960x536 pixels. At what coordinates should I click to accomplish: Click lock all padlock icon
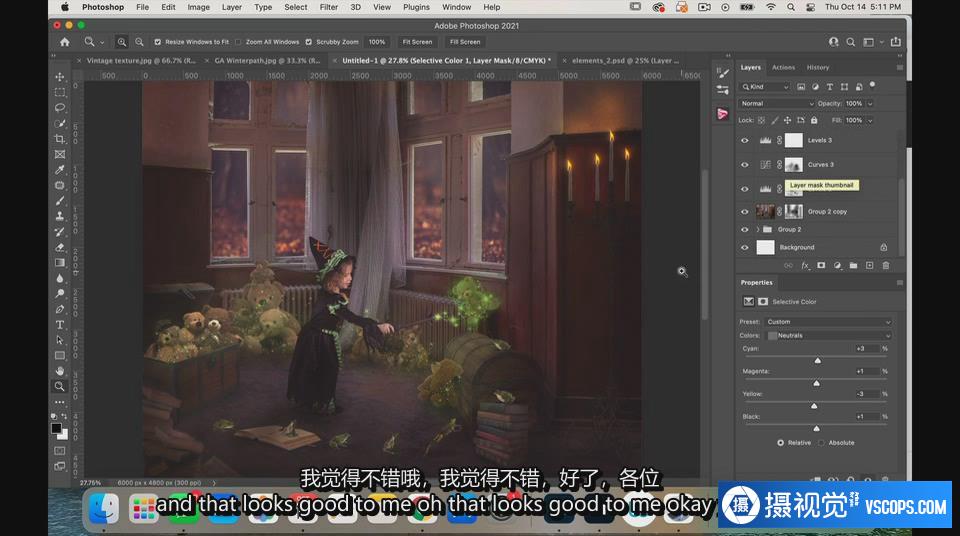[814, 120]
